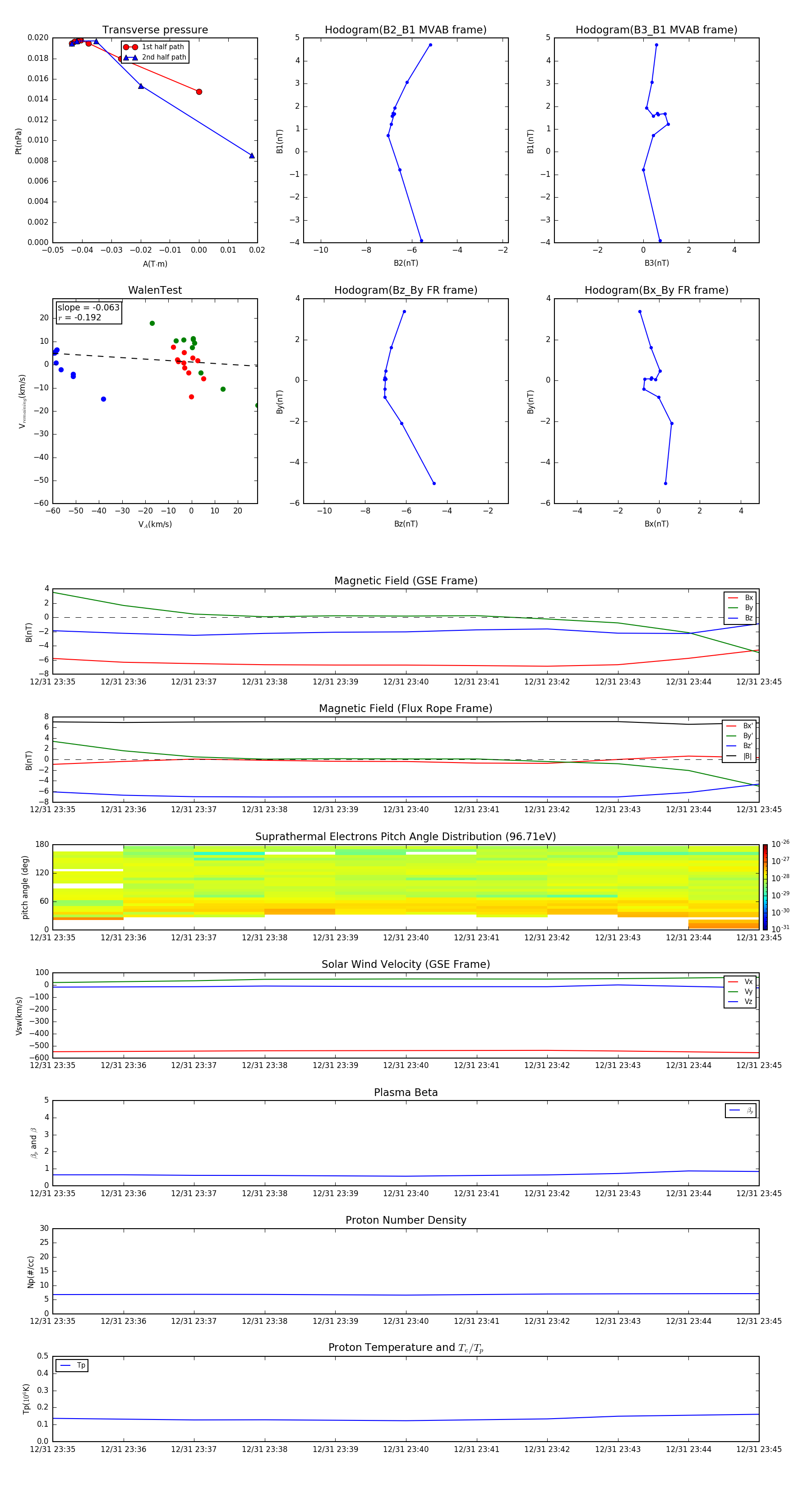Viewport: 812px width, 1489px height.
Task: Click the 'Bz' legend entry in GSE plot
Action: [740, 619]
